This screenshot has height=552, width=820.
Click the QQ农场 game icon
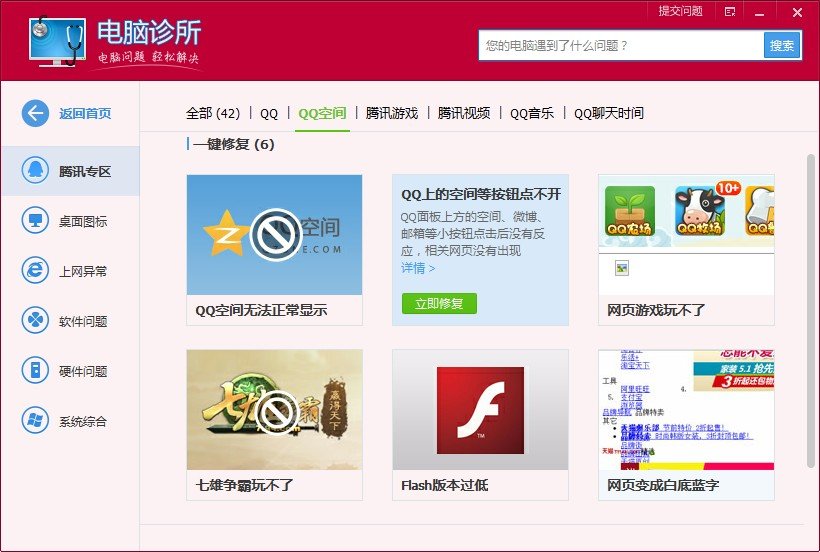click(x=630, y=211)
